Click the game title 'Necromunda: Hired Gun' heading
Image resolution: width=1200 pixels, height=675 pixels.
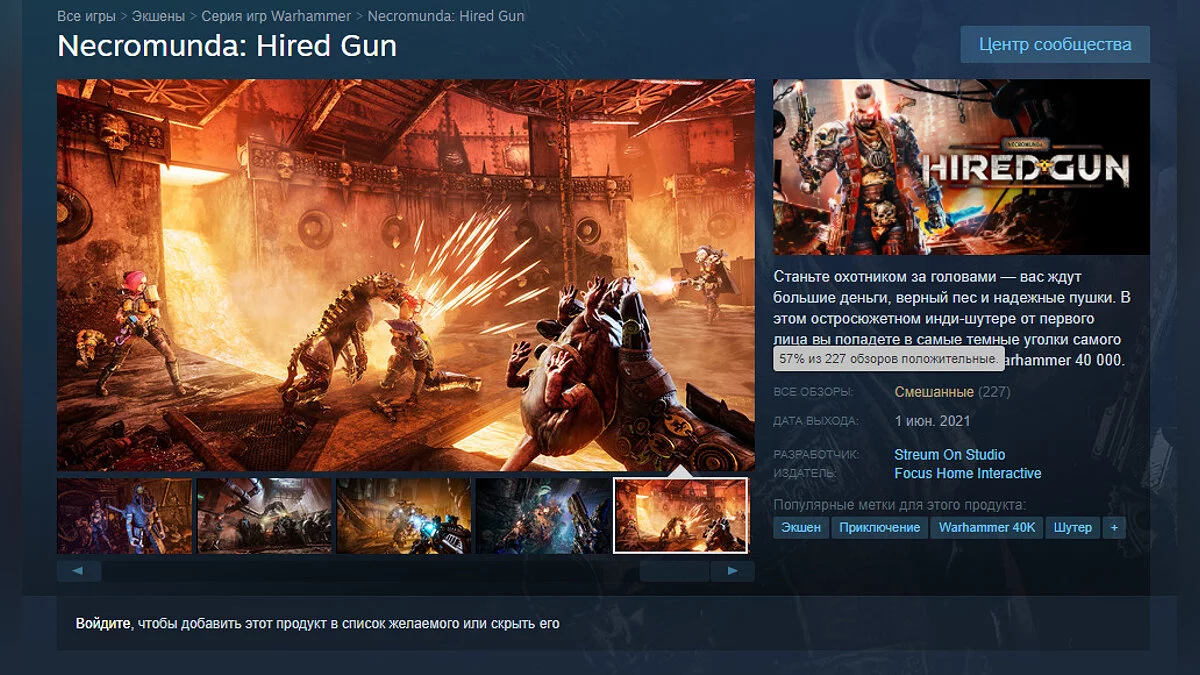coord(227,46)
